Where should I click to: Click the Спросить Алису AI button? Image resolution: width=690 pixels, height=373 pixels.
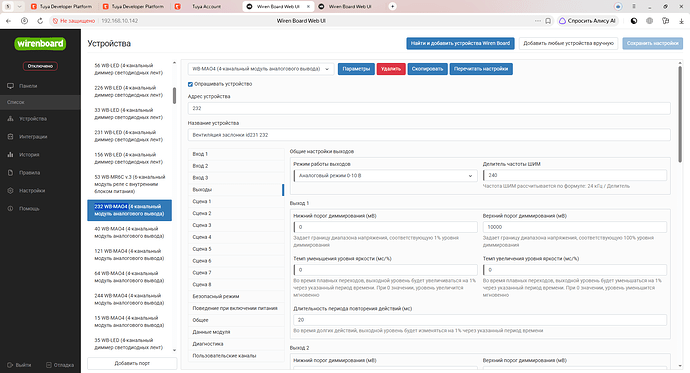point(588,21)
